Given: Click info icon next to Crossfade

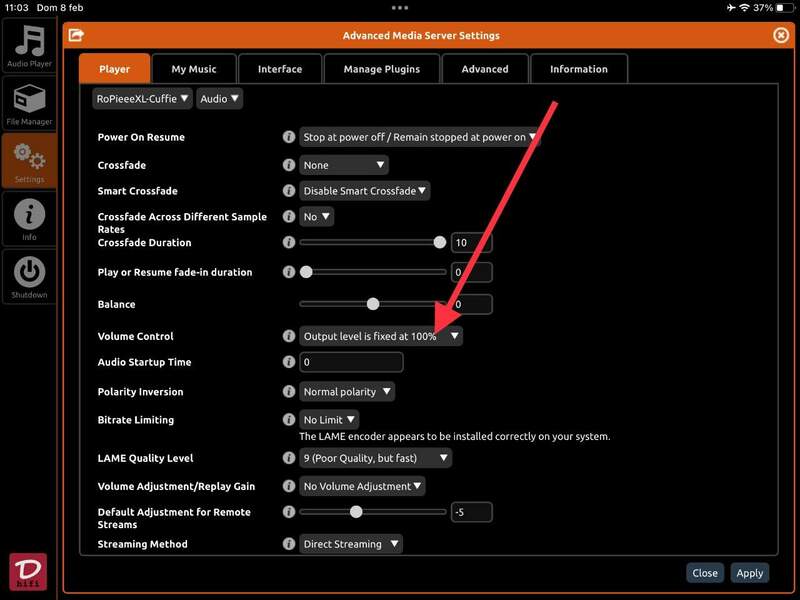Looking at the screenshot, I should (288, 165).
